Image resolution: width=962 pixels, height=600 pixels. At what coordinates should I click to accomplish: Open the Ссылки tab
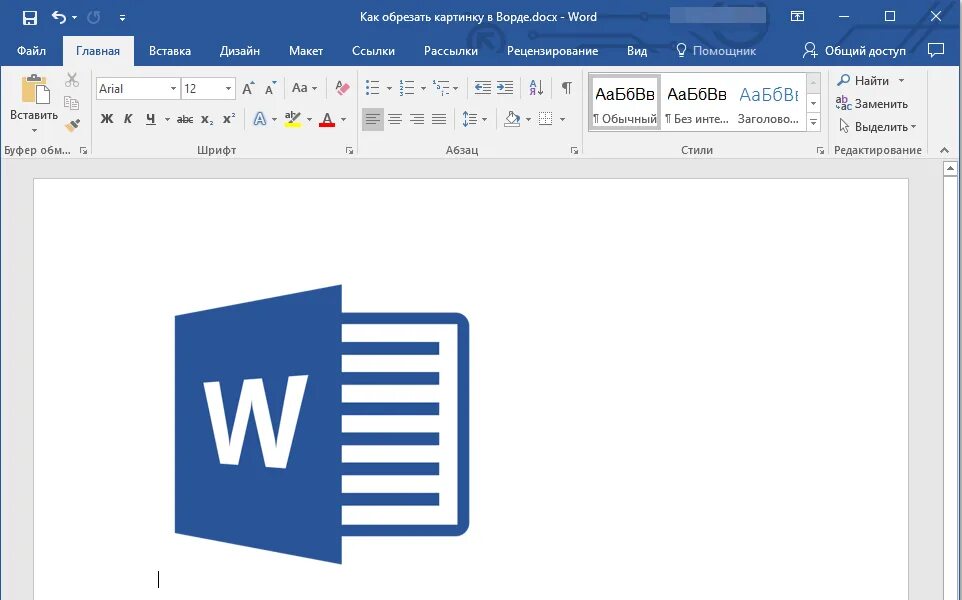point(373,51)
